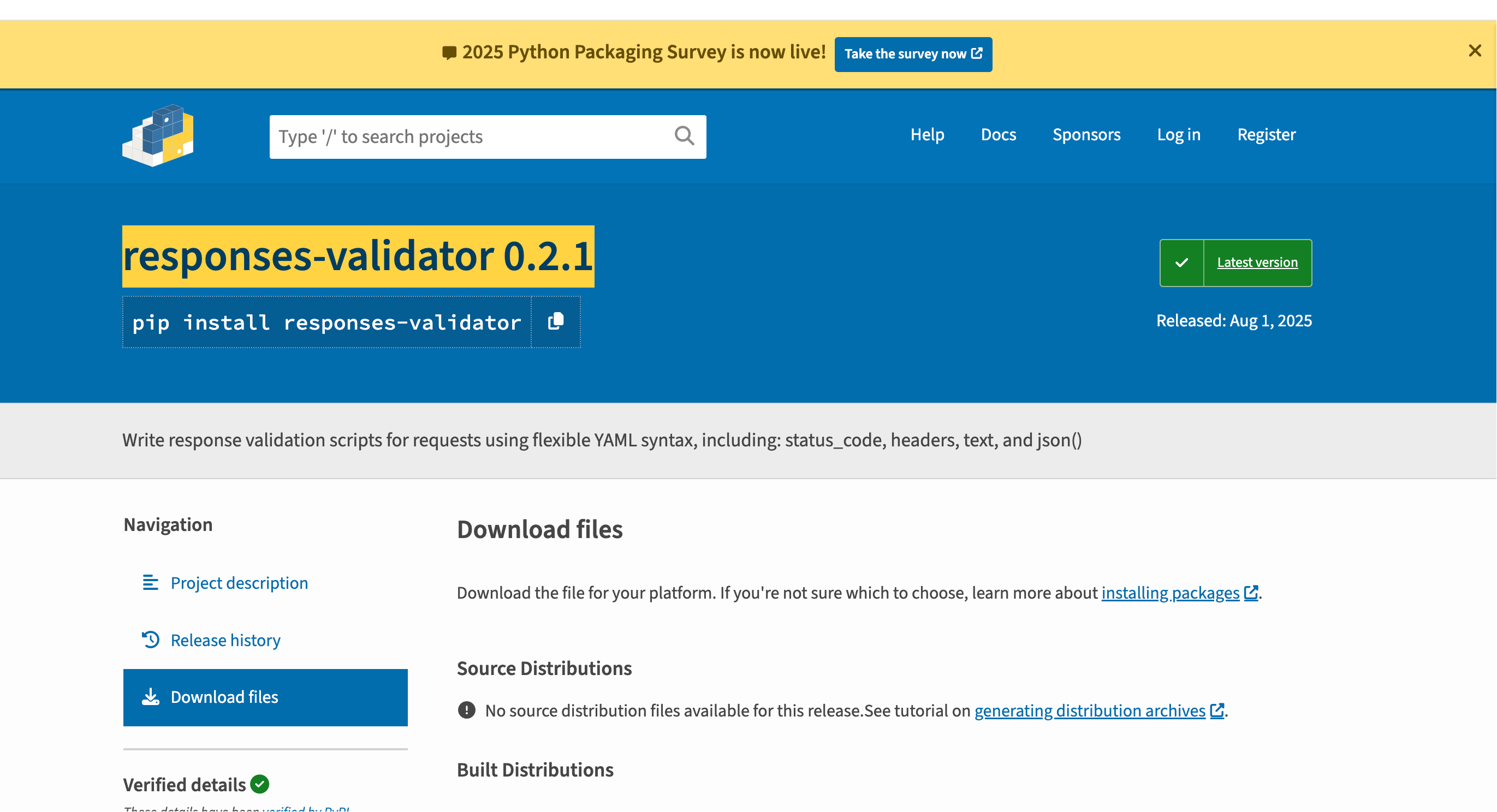The width and height of the screenshot is (1497, 812).
Task: Open the Help menu item
Action: point(927,134)
